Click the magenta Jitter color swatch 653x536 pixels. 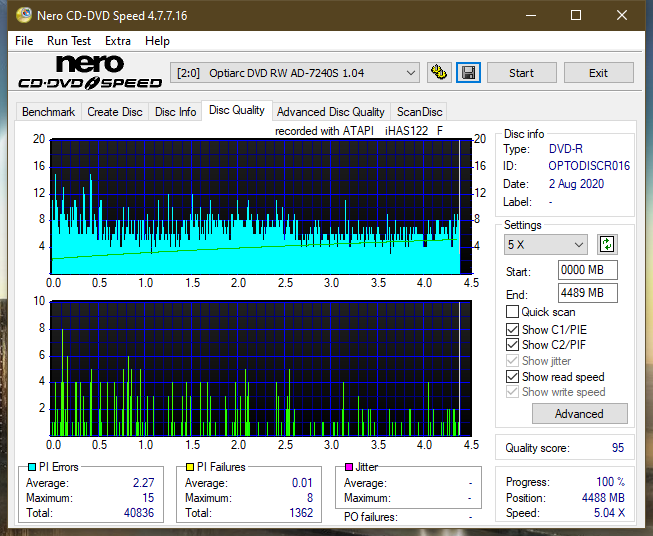pos(349,467)
